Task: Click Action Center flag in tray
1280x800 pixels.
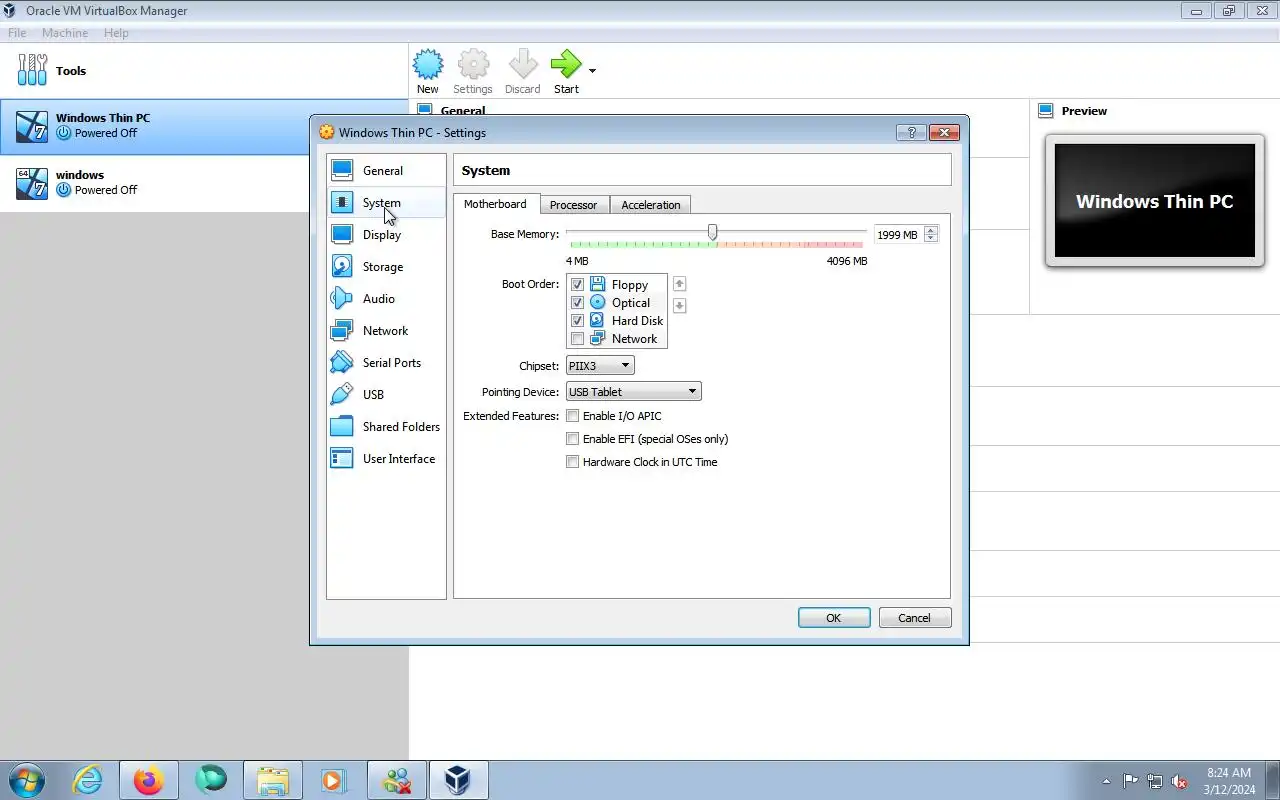Action: [x=1131, y=781]
